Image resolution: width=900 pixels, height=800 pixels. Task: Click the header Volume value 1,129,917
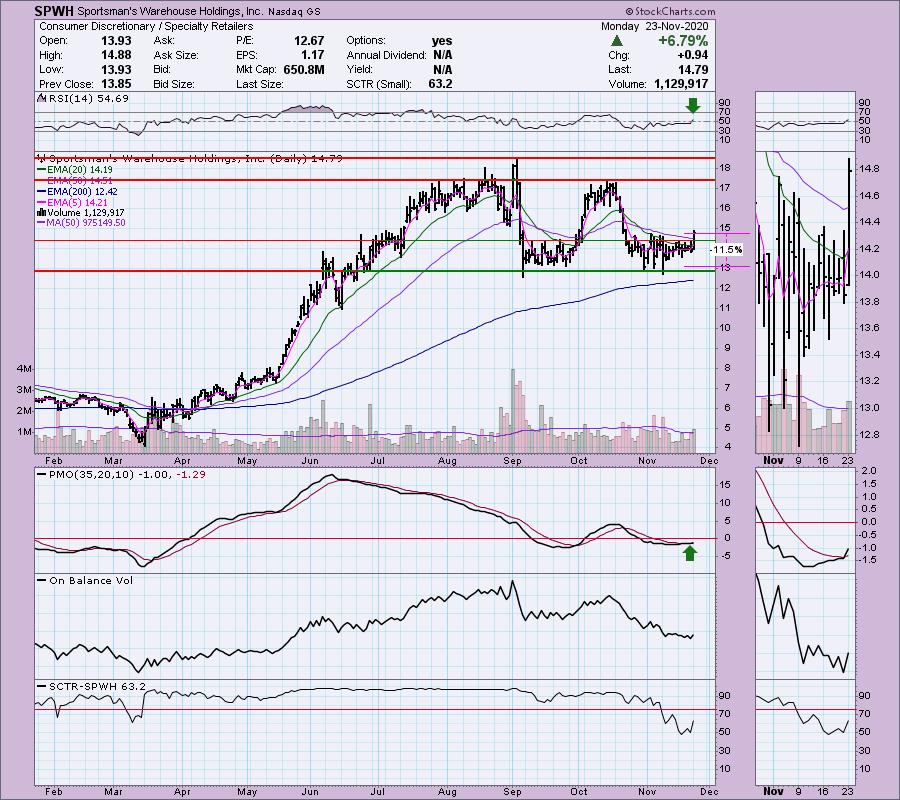pos(681,84)
